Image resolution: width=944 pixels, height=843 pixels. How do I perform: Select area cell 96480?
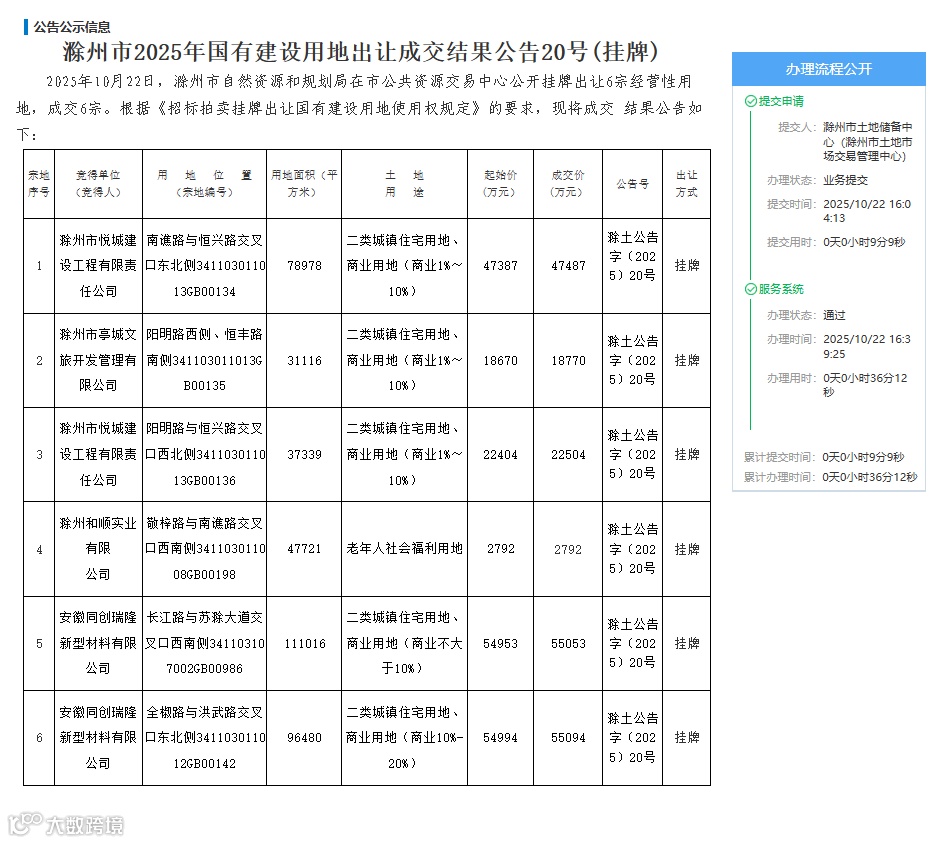tap(304, 738)
